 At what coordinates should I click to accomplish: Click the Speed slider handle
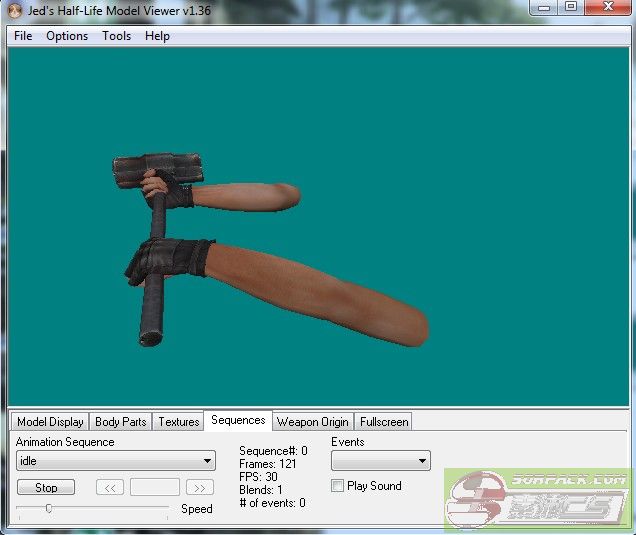[x=49, y=508]
